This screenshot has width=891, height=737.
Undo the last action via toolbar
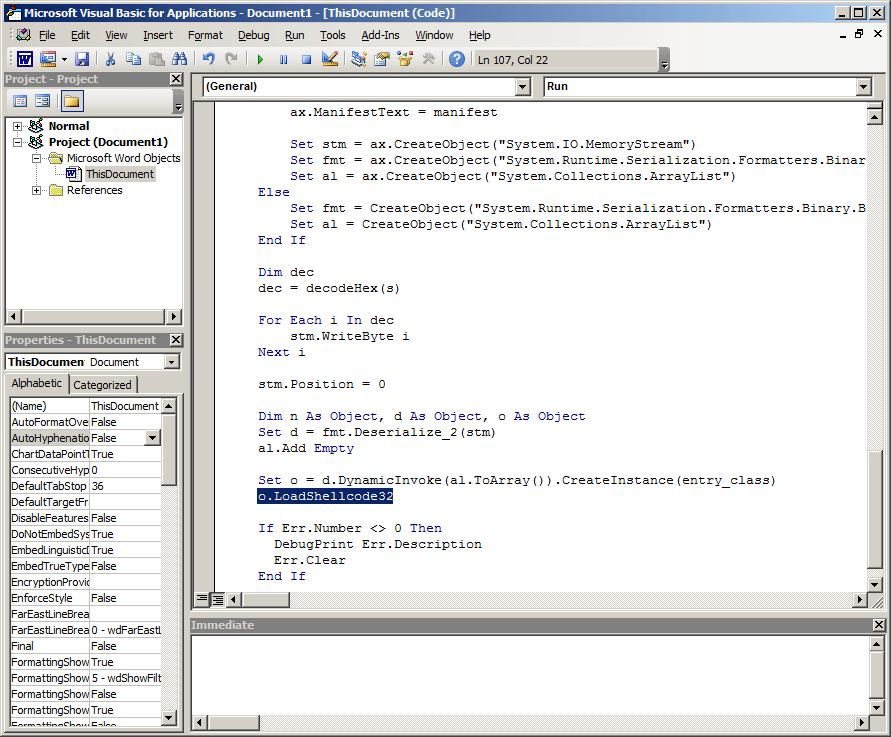click(x=209, y=59)
